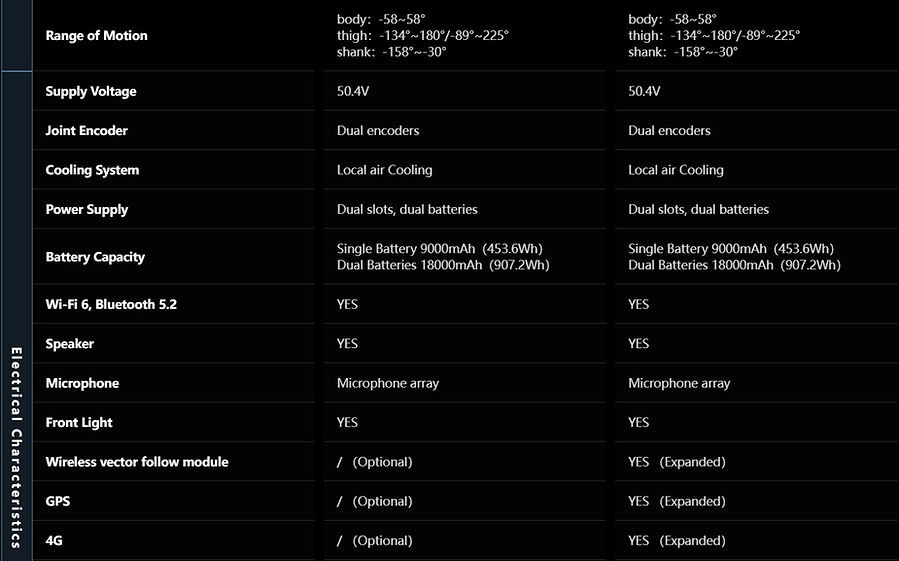Click the Microphone row heading
The height and width of the screenshot is (561, 899).
(x=82, y=383)
